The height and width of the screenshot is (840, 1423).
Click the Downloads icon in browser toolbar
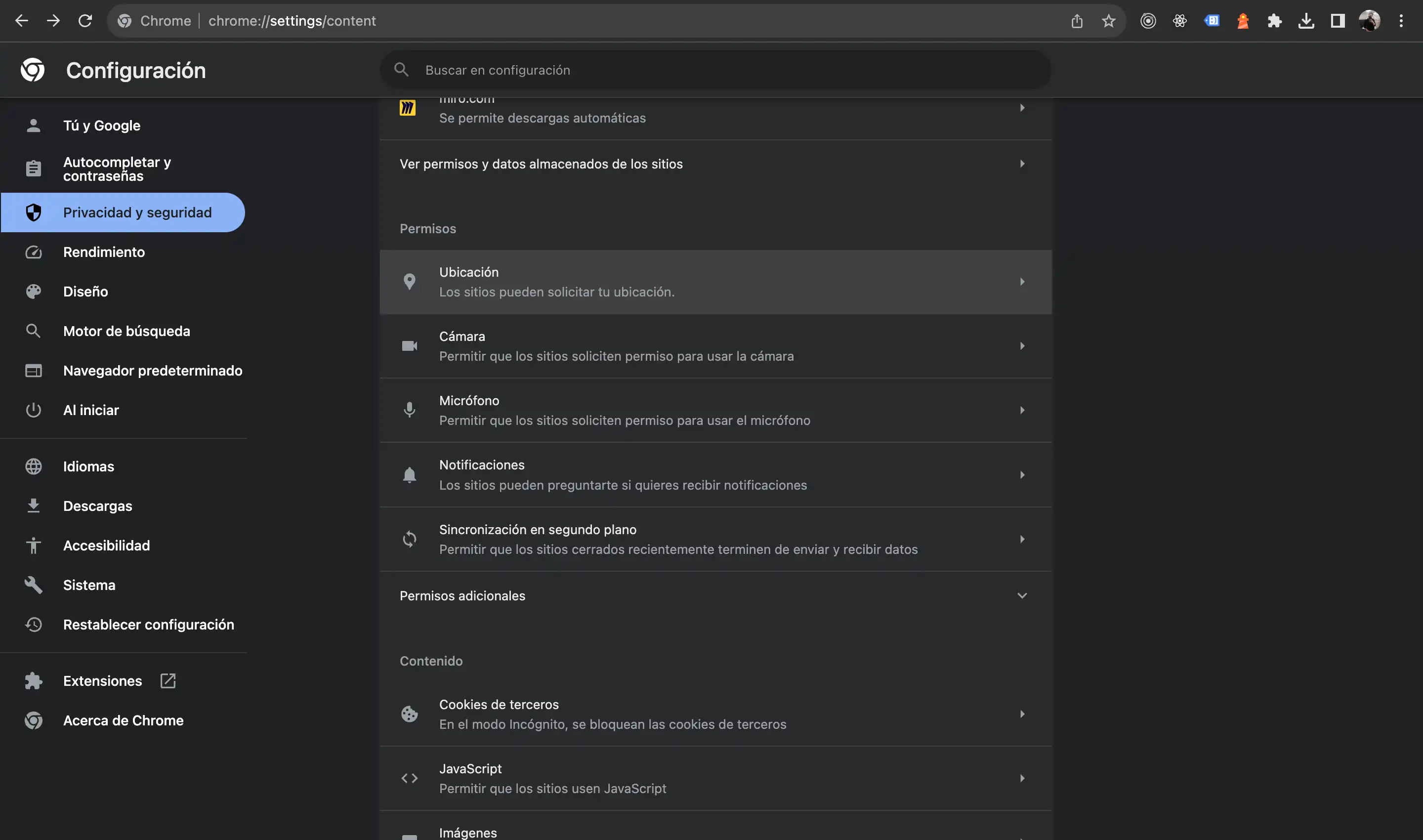coord(1306,21)
